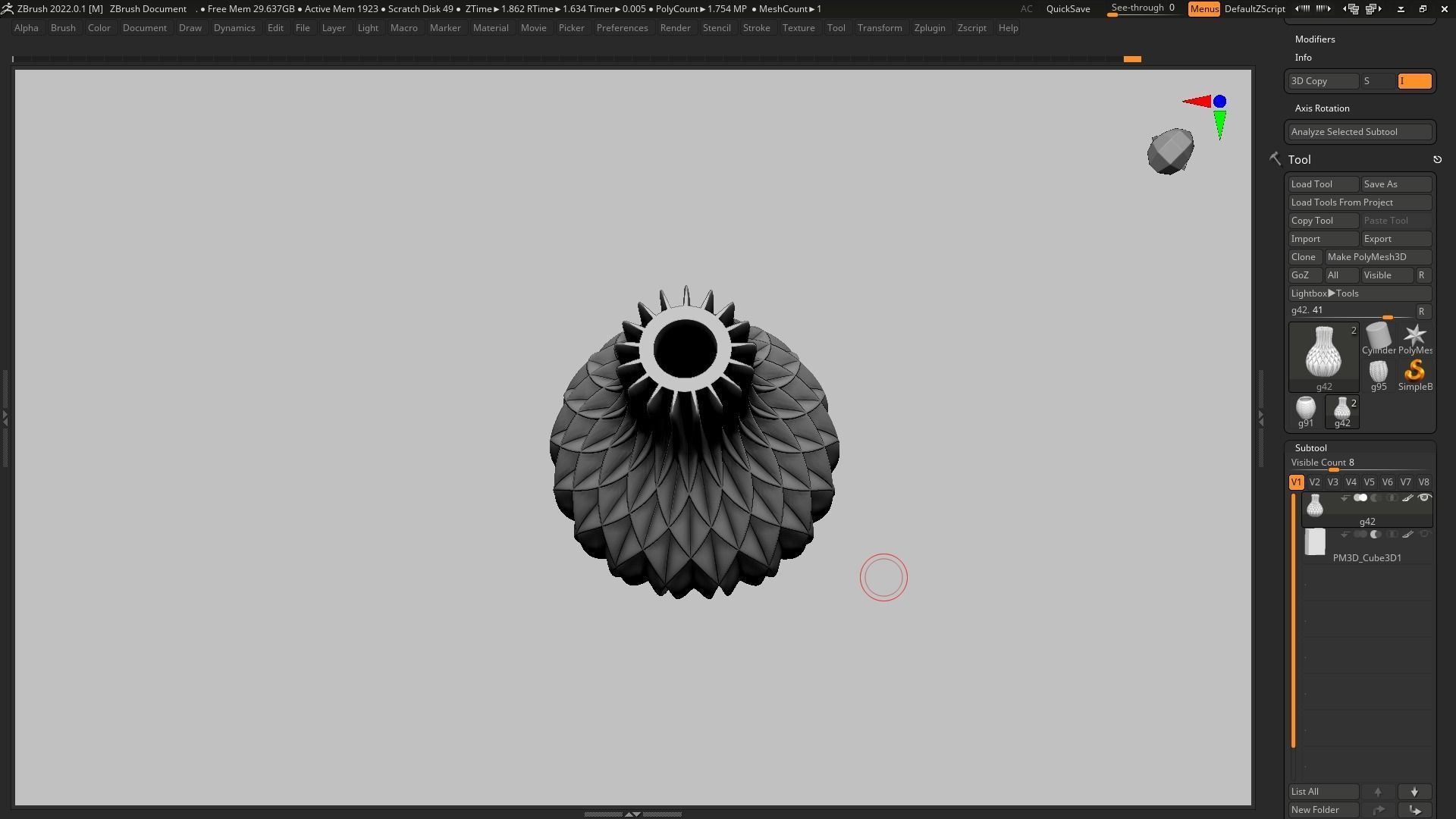Open the Zplugin menu

(x=929, y=28)
